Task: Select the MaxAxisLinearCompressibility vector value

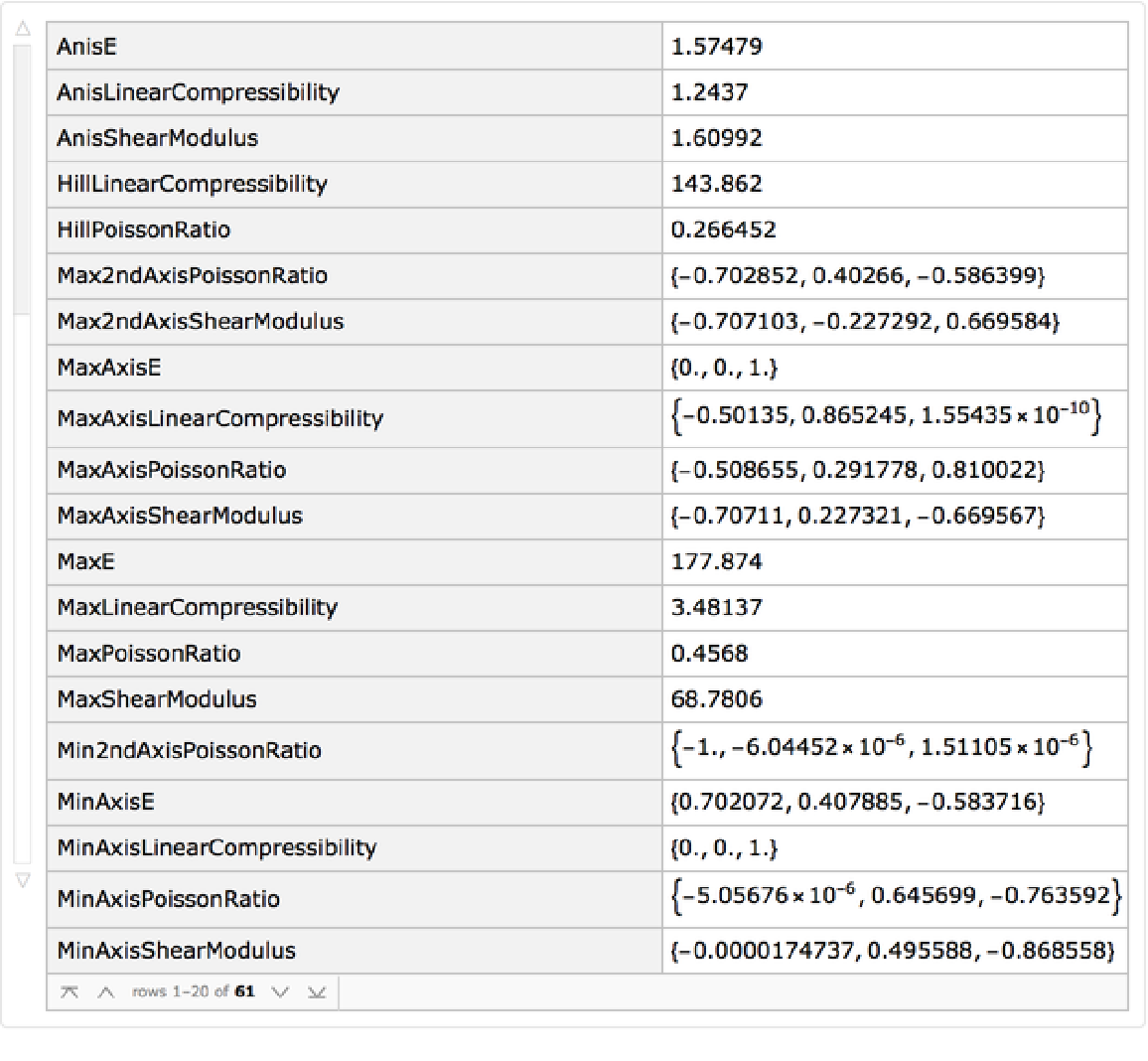Action: coord(886,417)
